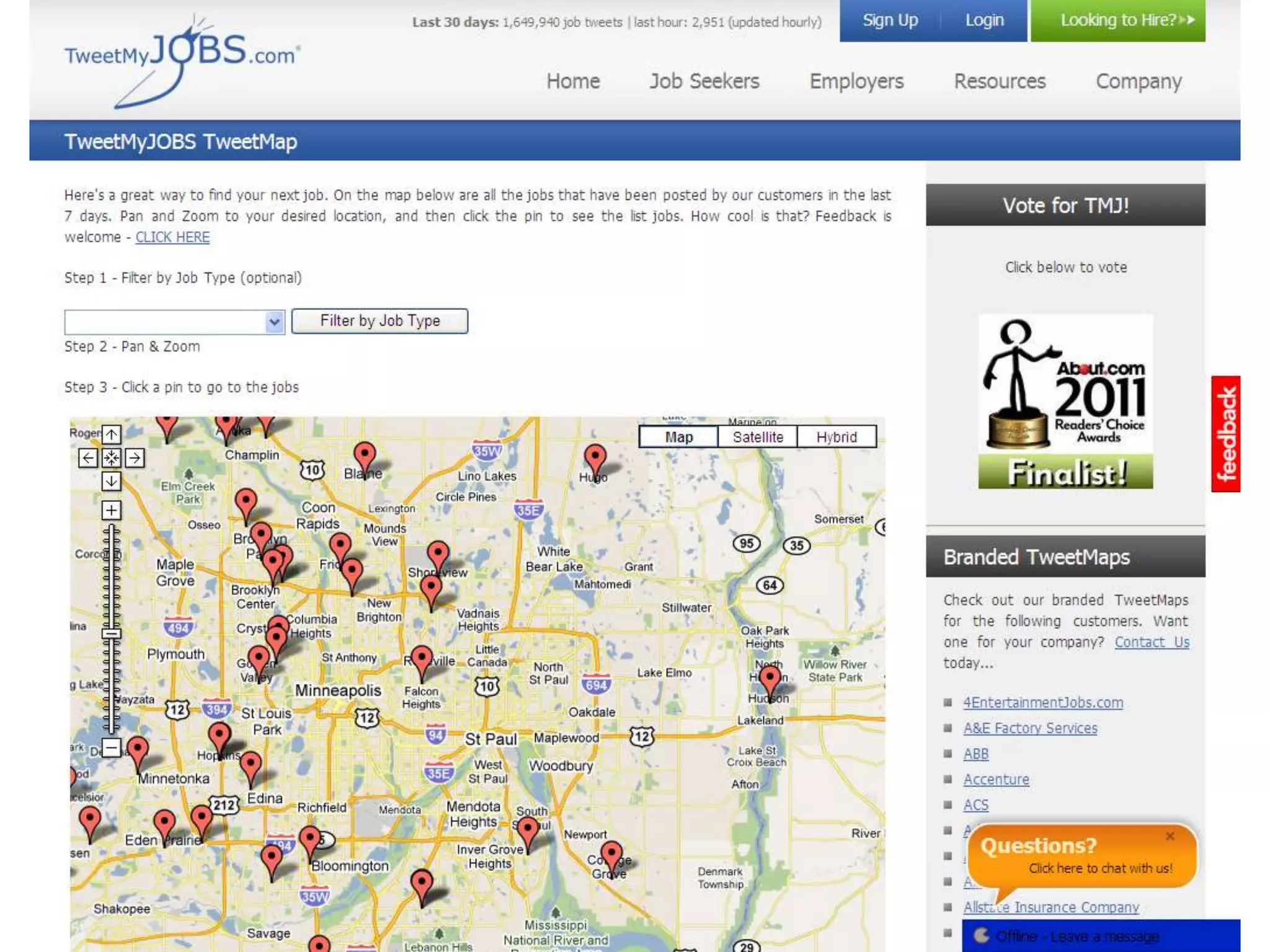Click the Sign Up button
Screen dimensions: 1270x952
tap(890, 20)
